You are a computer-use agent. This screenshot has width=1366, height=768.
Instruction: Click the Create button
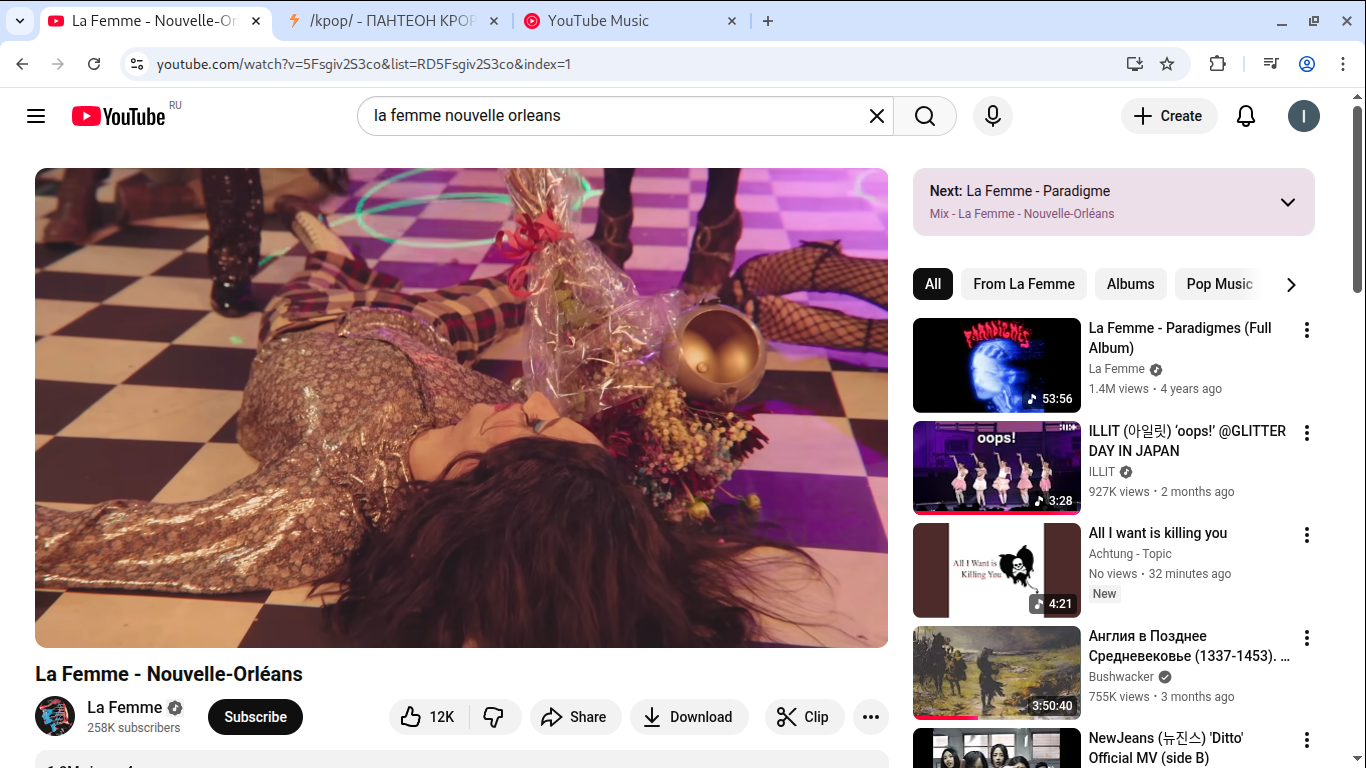(1169, 116)
